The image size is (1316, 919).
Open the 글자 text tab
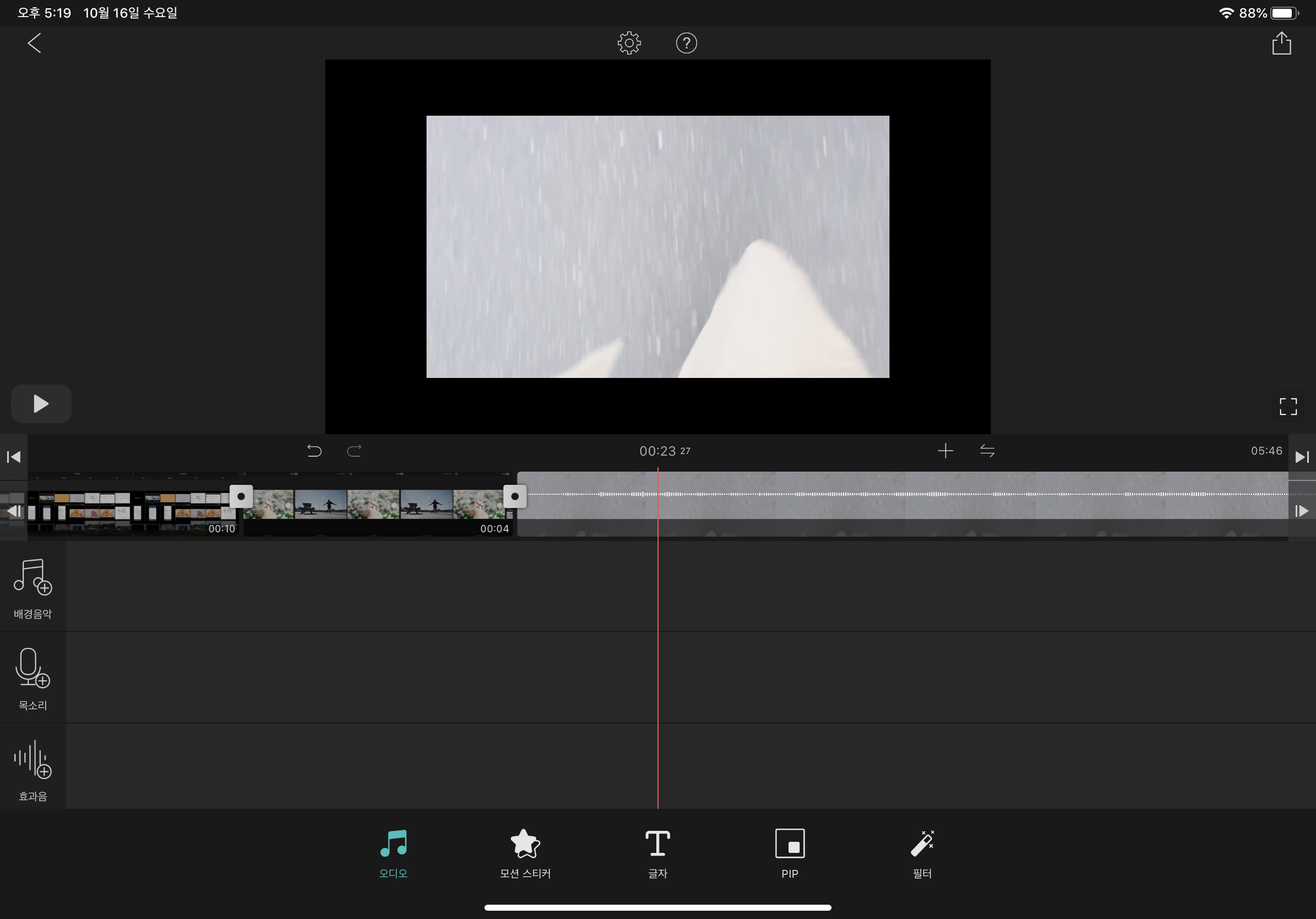(657, 853)
